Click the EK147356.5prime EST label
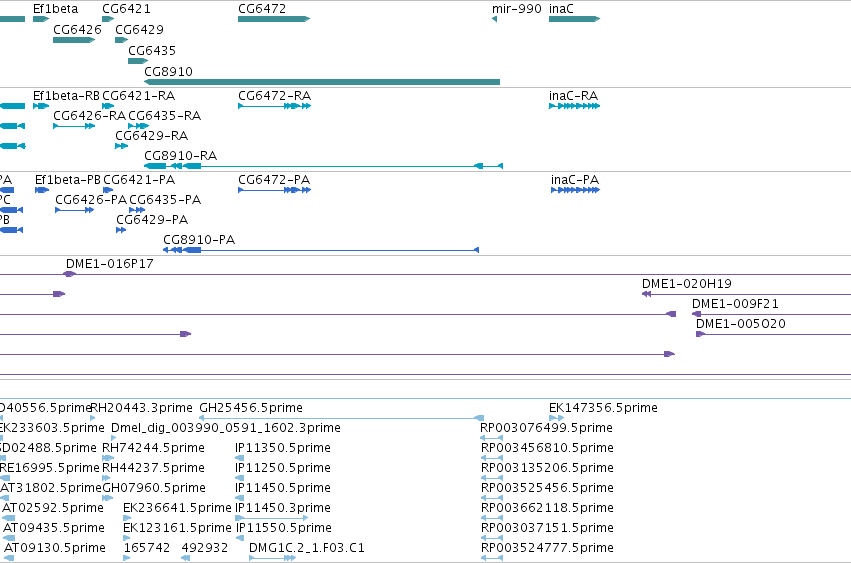This screenshot has width=851, height=563. pyautogui.click(x=604, y=408)
